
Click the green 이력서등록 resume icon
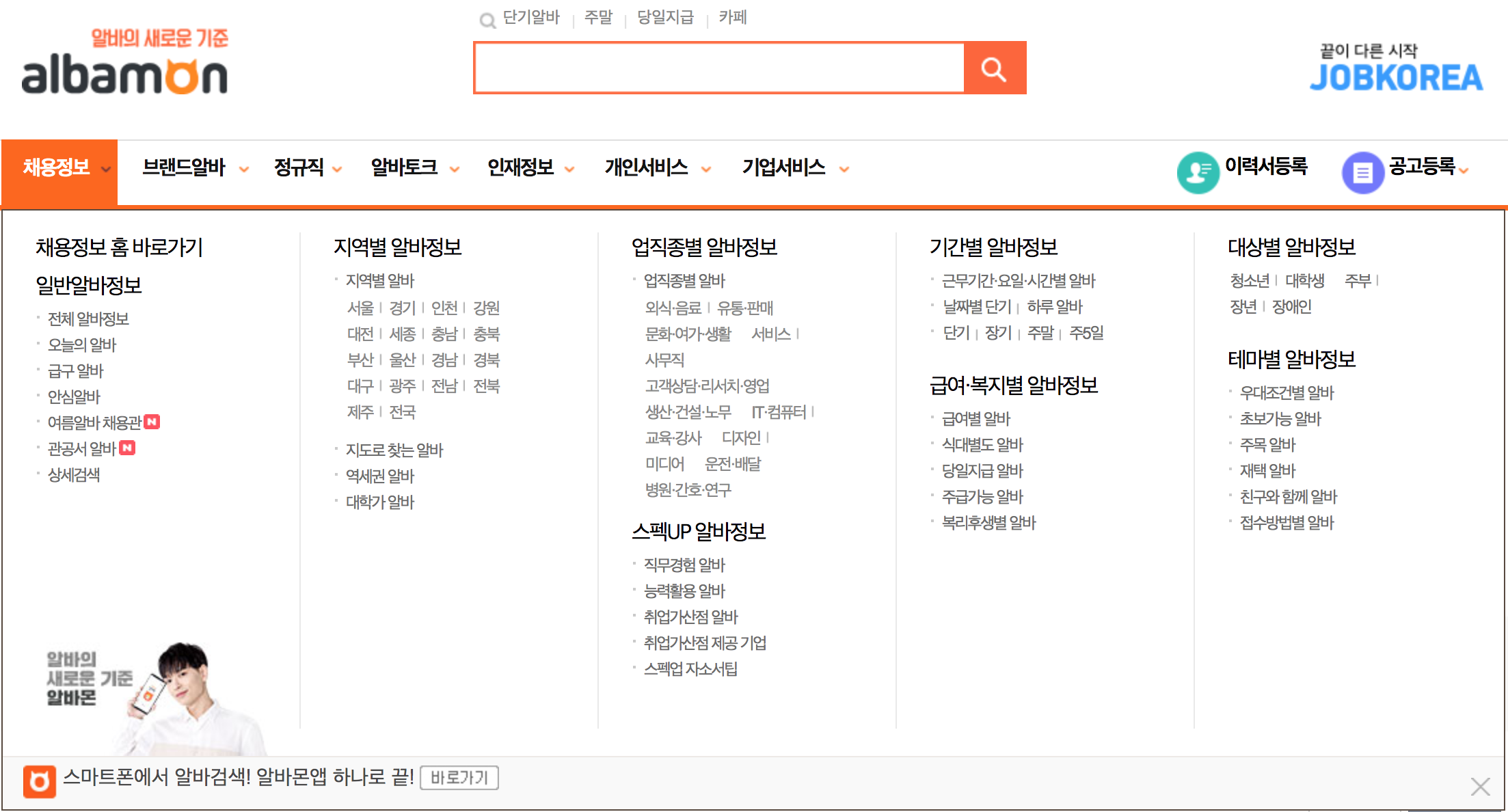tap(1198, 172)
